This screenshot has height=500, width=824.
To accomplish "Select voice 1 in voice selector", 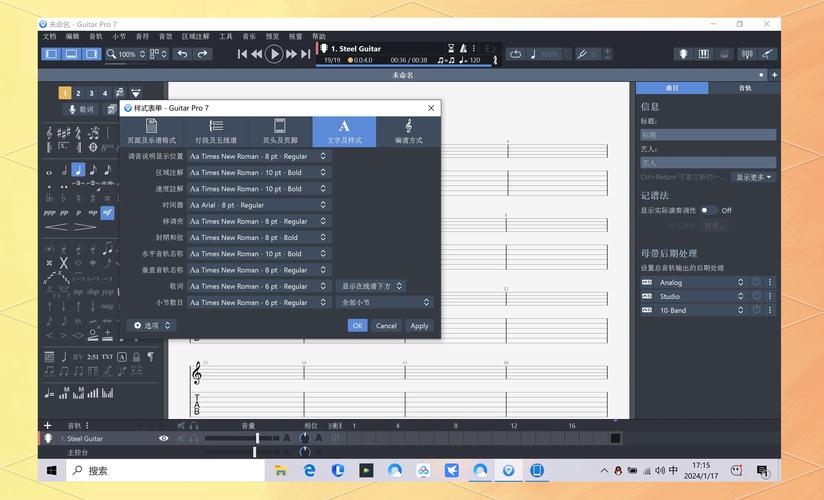I will click(65, 93).
